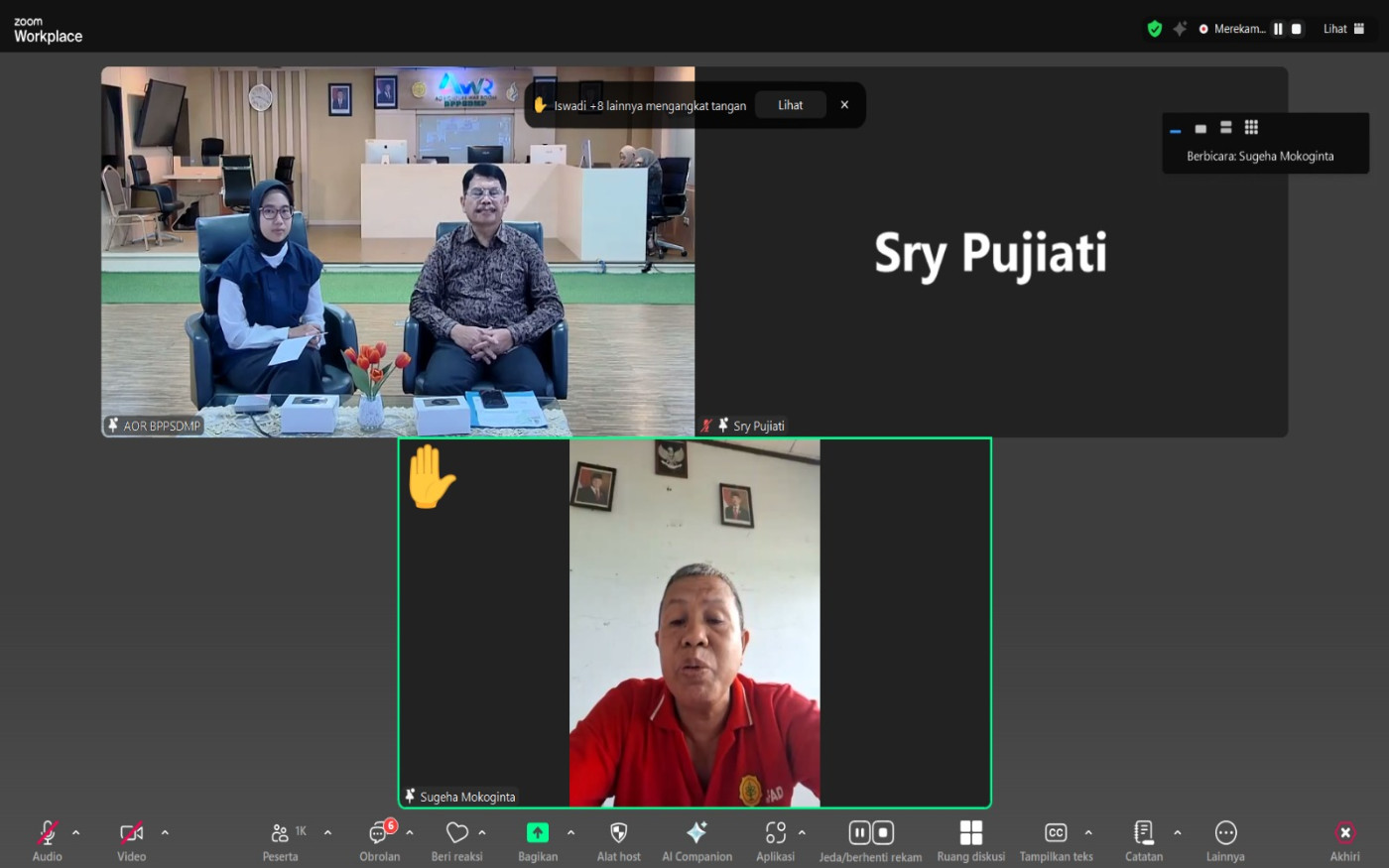This screenshot has height=868, width=1389.
Task: Expand the Bagikan share options arrow
Action: tap(570, 833)
